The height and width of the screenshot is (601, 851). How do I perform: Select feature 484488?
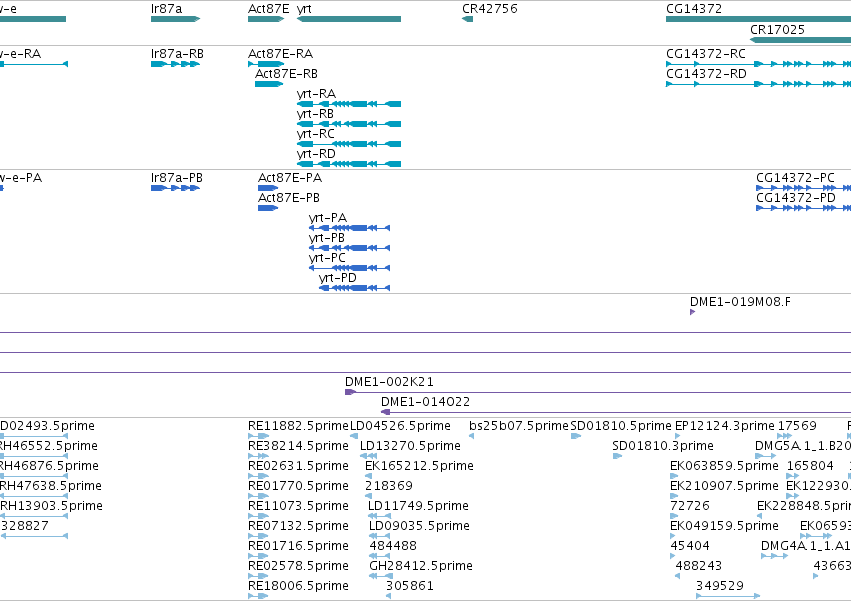pos(379,556)
